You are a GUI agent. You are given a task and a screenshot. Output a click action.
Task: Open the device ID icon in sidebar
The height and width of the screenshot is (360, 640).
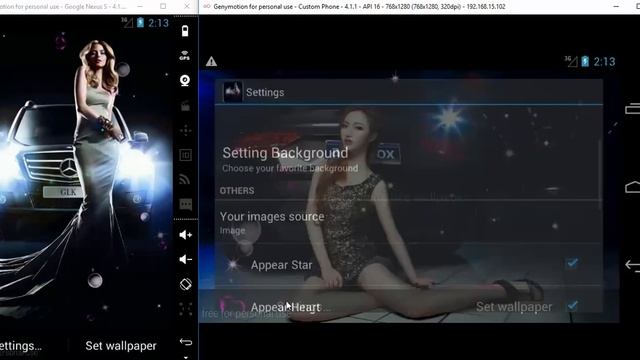[185, 155]
